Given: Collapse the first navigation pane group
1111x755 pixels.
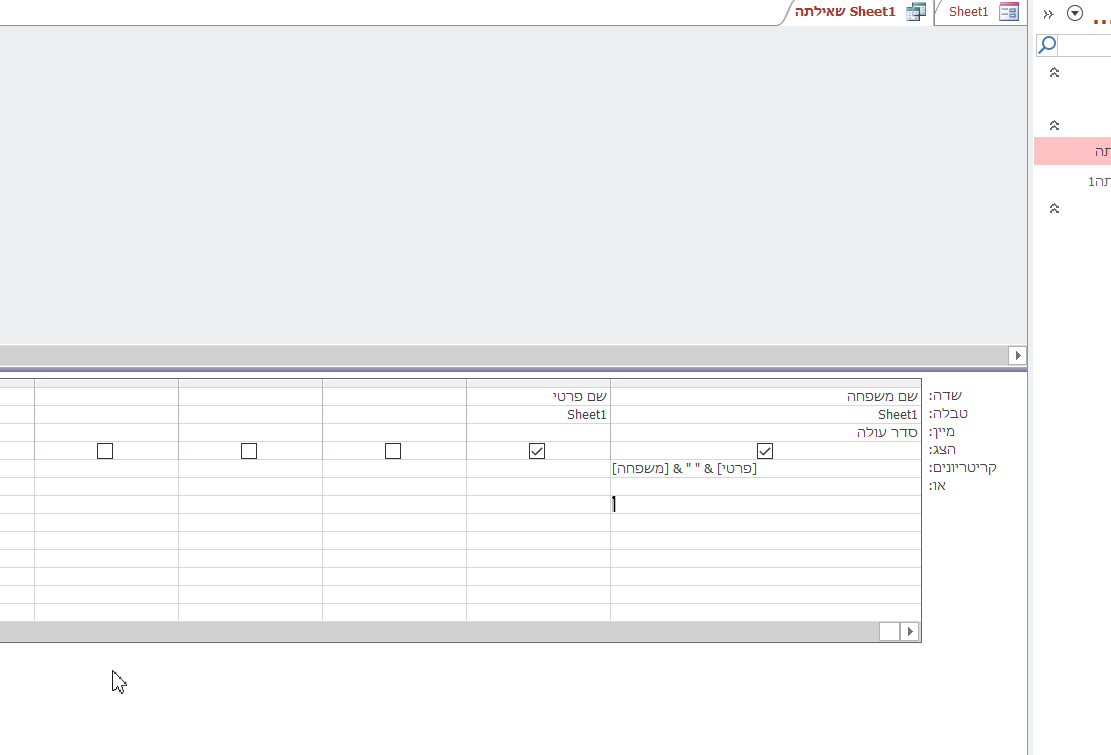Looking at the screenshot, I should coord(1054,72).
